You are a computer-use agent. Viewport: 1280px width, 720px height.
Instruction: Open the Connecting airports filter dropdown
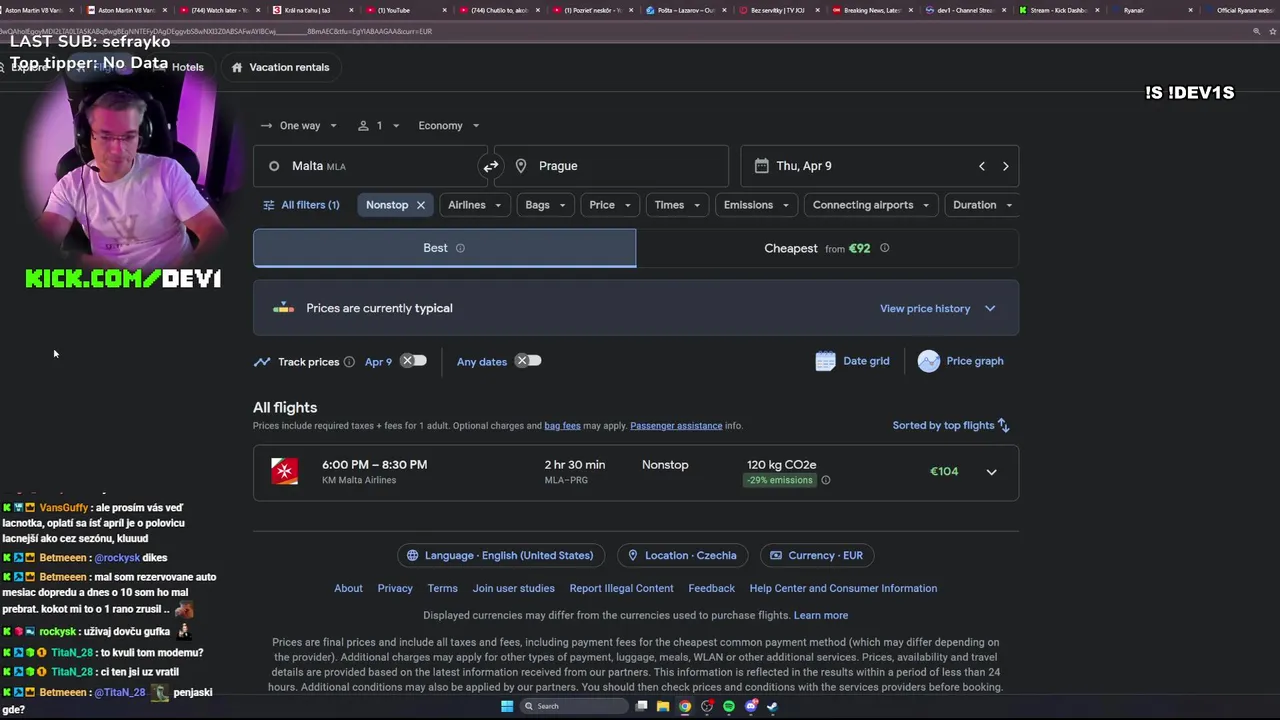tap(871, 205)
